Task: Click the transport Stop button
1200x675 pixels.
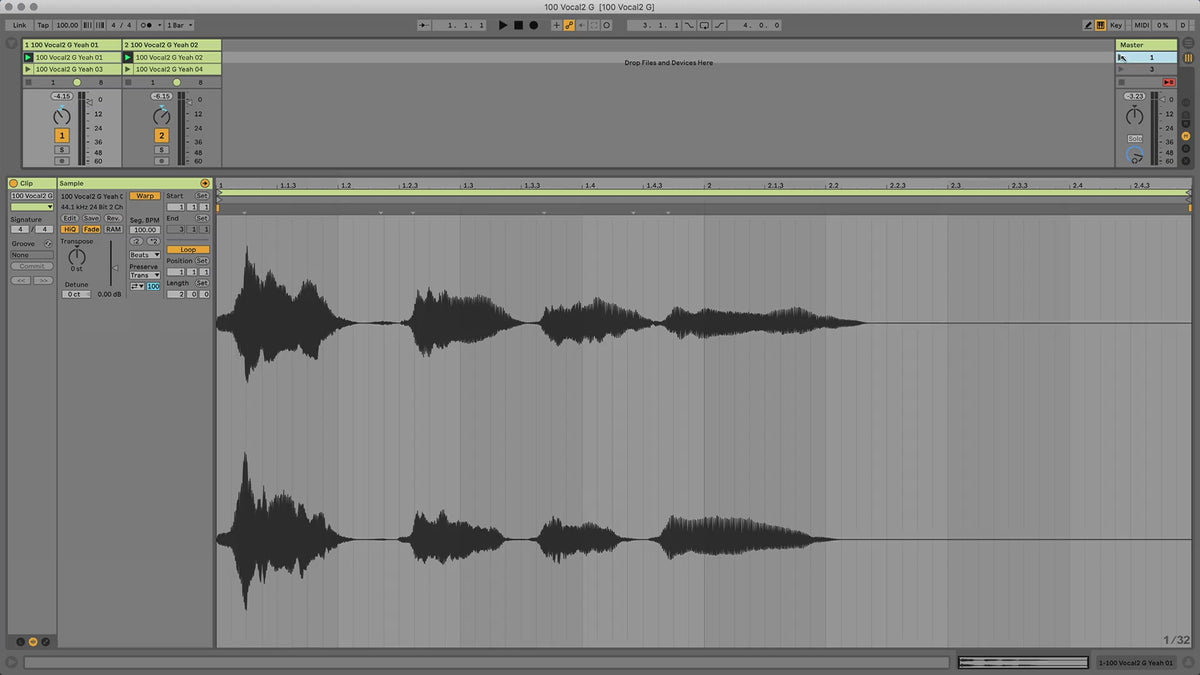Action: click(x=518, y=25)
